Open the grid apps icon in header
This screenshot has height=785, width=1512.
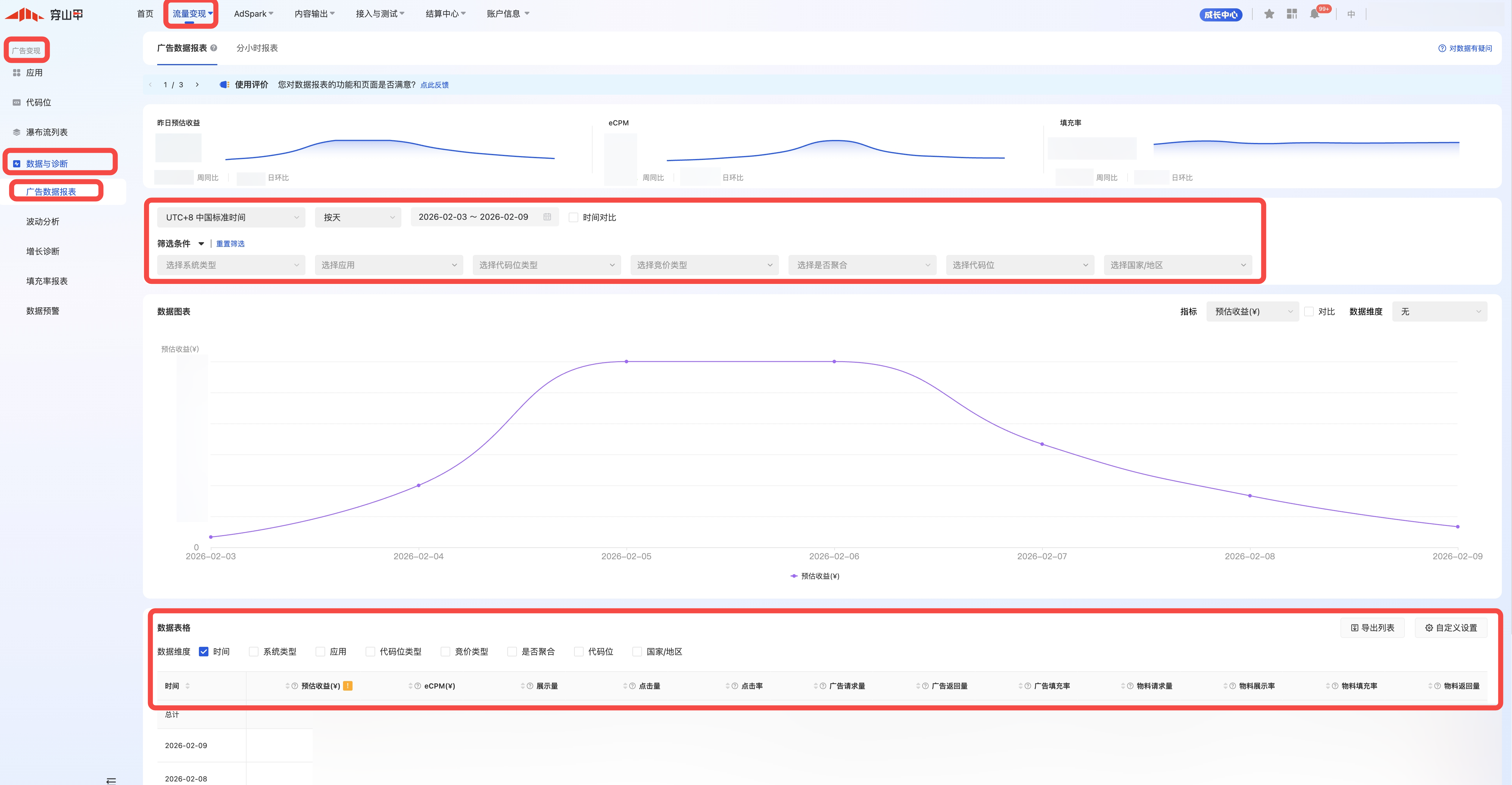pyautogui.click(x=1292, y=14)
